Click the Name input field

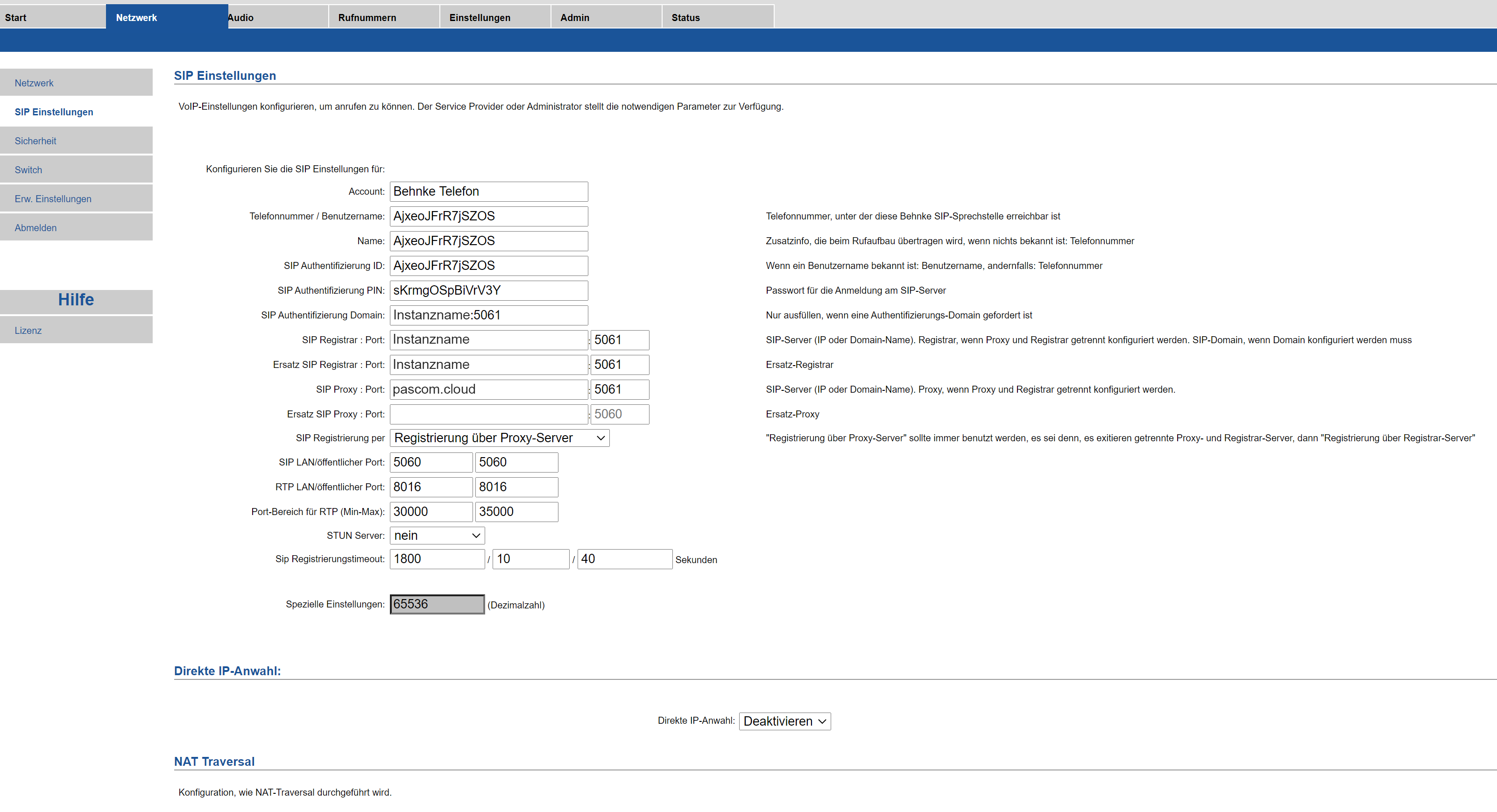[x=489, y=240]
